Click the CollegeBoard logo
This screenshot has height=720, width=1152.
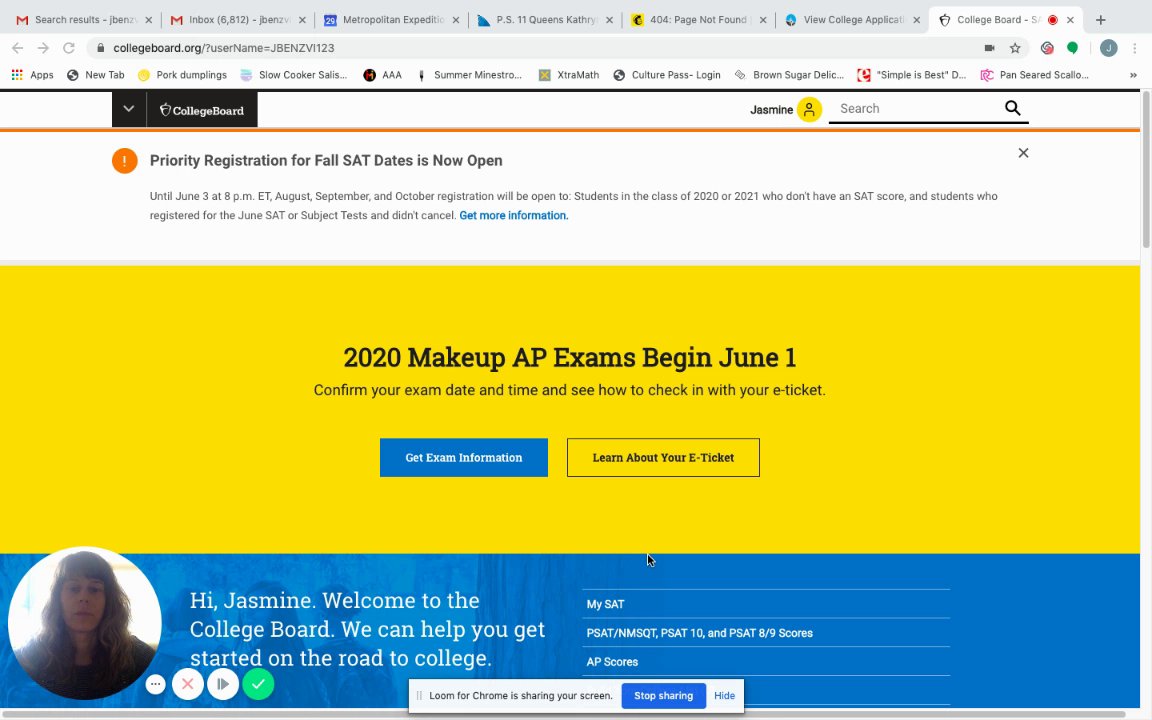pyautogui.click(x=202, y=110)
